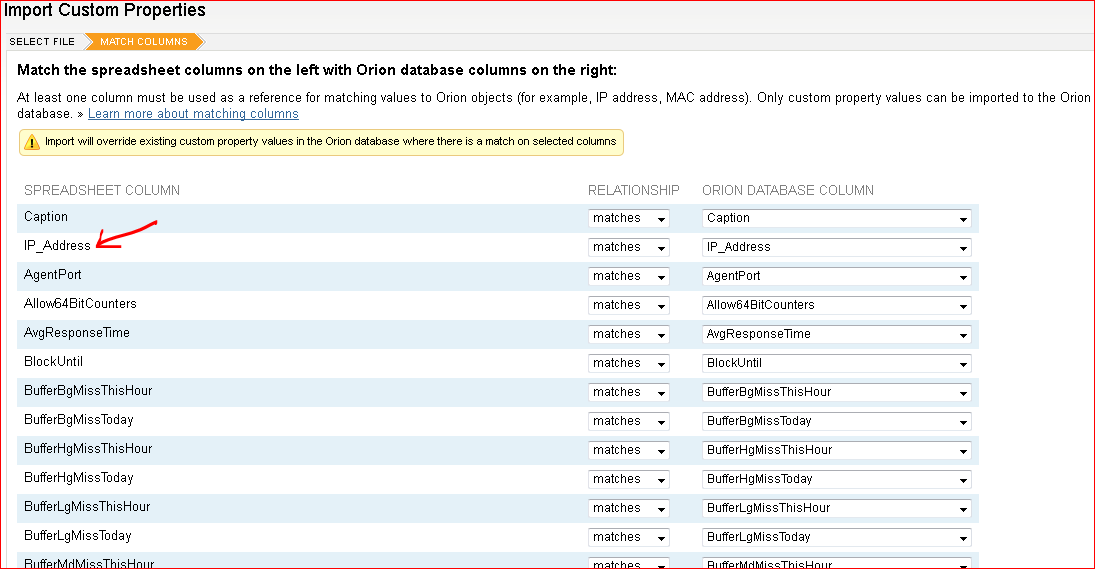Click the BlockUntil spreadsheet column label
The height and width of the screenshot is (569, 1095).
[53, 362]
